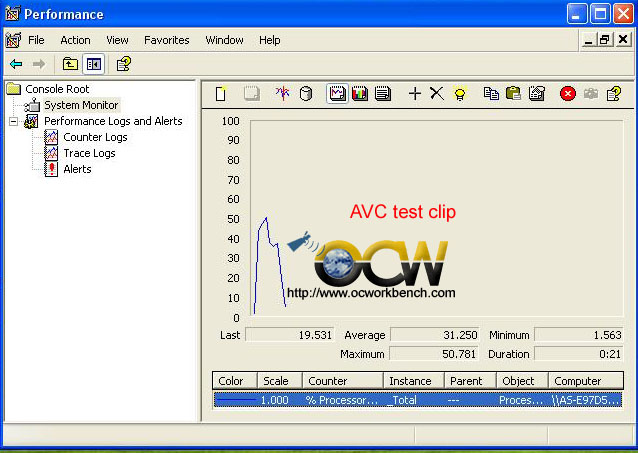The height and width of the screenshot is (453, 638).
Task: Open the View menu
Action: [x=117, y=40]
